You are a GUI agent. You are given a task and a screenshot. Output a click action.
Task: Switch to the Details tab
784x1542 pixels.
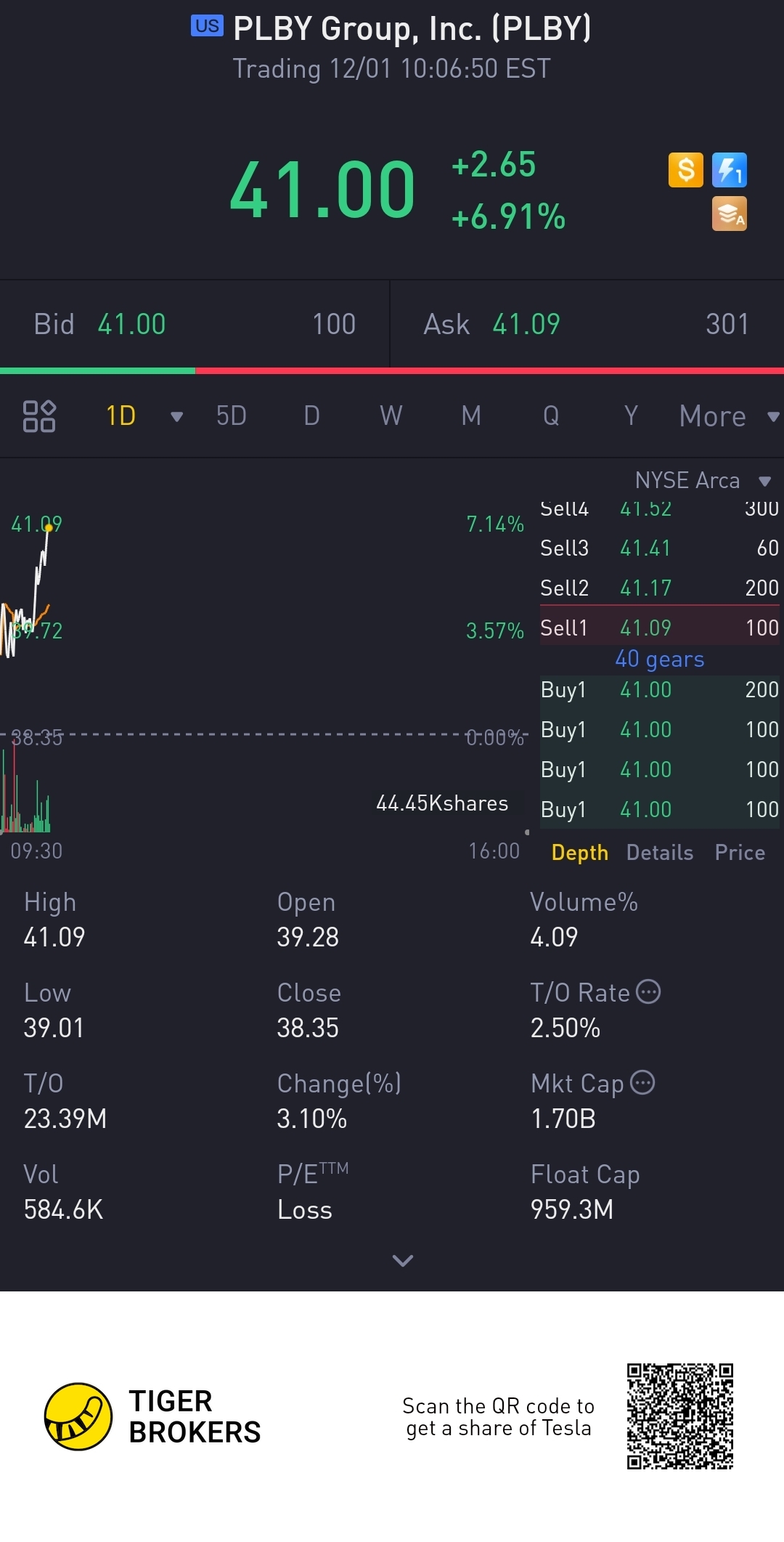pyautogui.click(x=659, y=852)
